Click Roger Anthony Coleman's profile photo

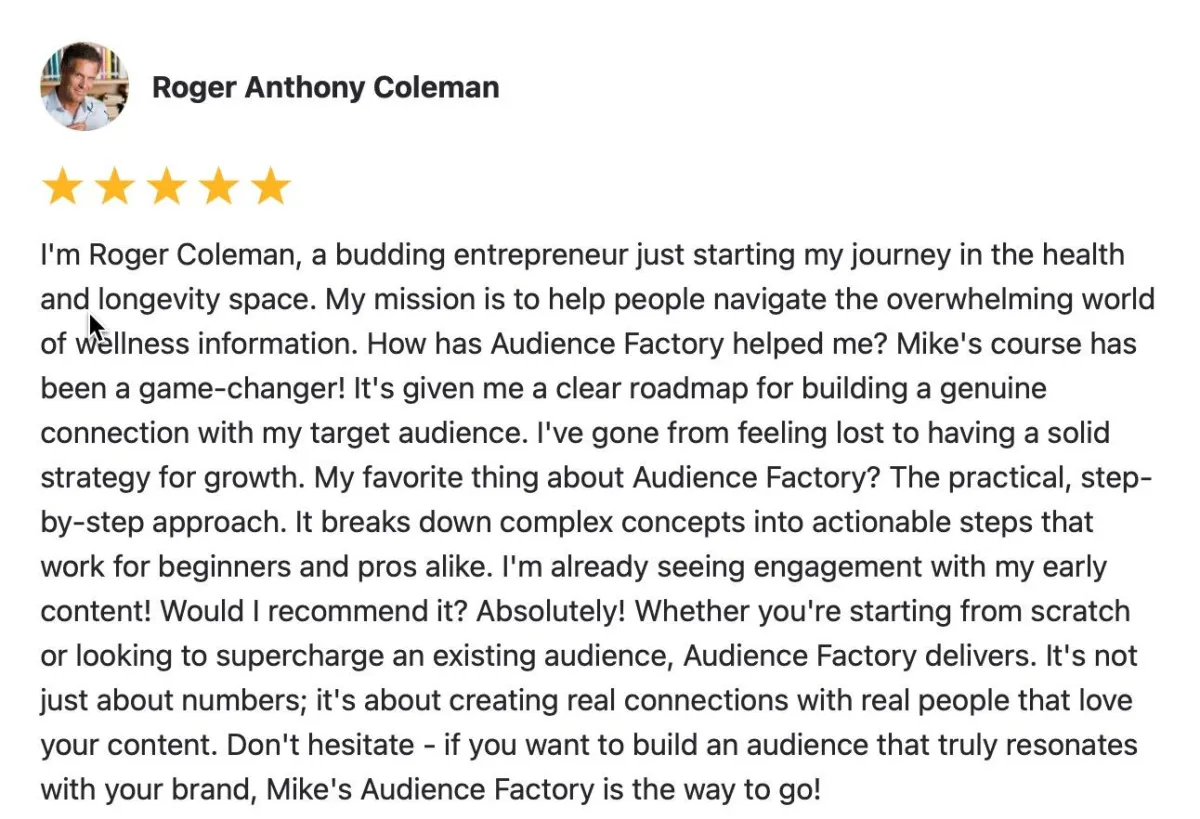[x=84, y=86]
